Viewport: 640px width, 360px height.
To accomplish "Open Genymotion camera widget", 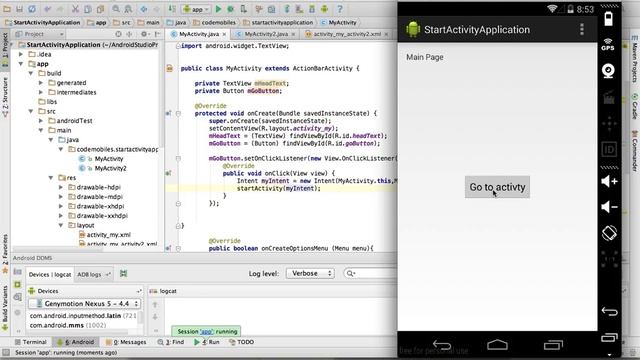I will coord(609,71).
